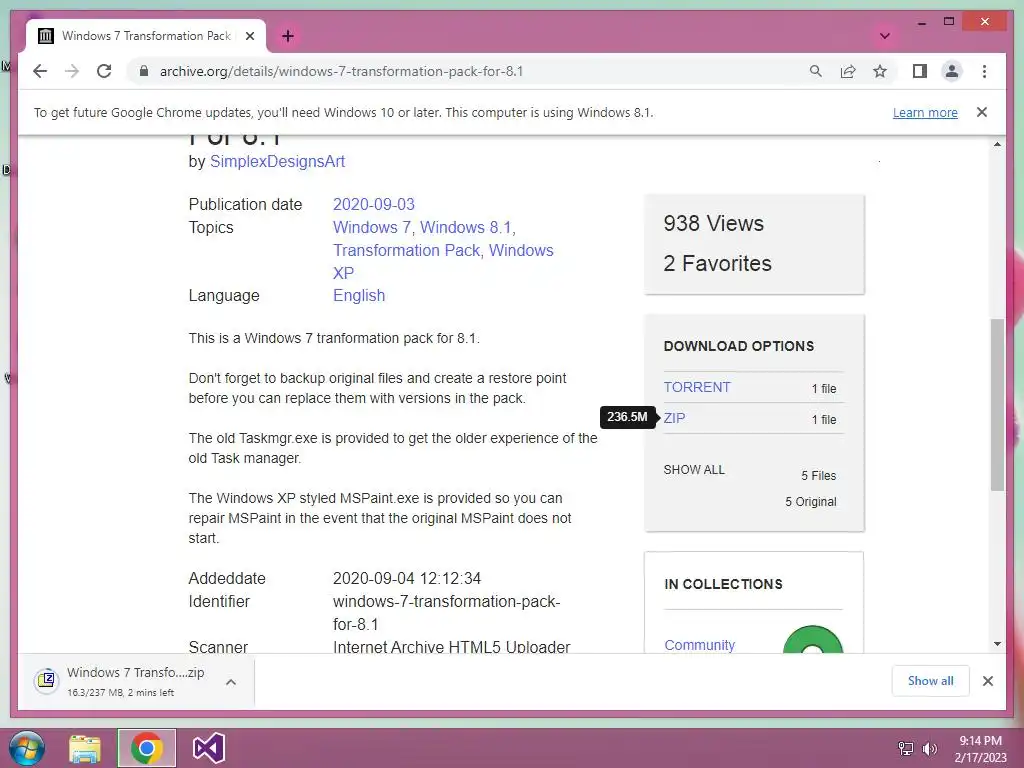The height and width of the screenshot is (768, 1024).
Task: Click the vertical scrollbar thumb
Action: click(997, 405)
